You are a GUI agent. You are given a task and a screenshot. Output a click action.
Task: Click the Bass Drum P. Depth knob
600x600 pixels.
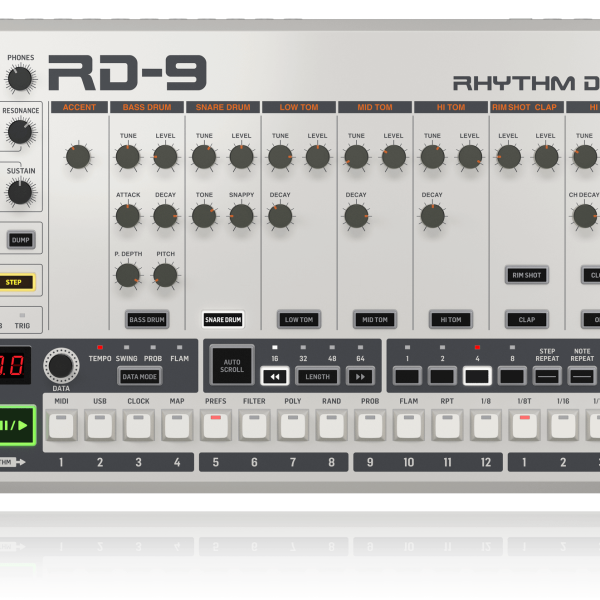pos(128,275)
